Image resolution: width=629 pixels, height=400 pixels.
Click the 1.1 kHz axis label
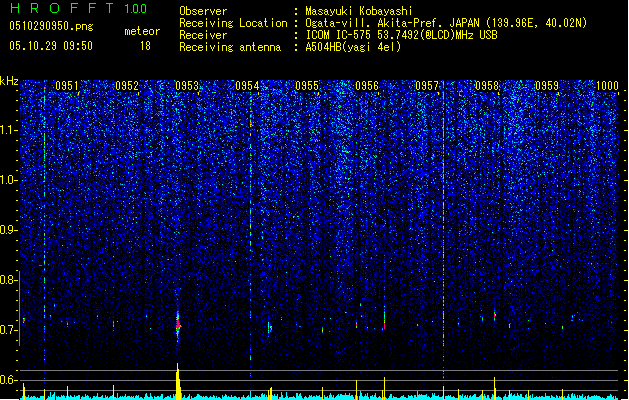(x=8, y=130)
